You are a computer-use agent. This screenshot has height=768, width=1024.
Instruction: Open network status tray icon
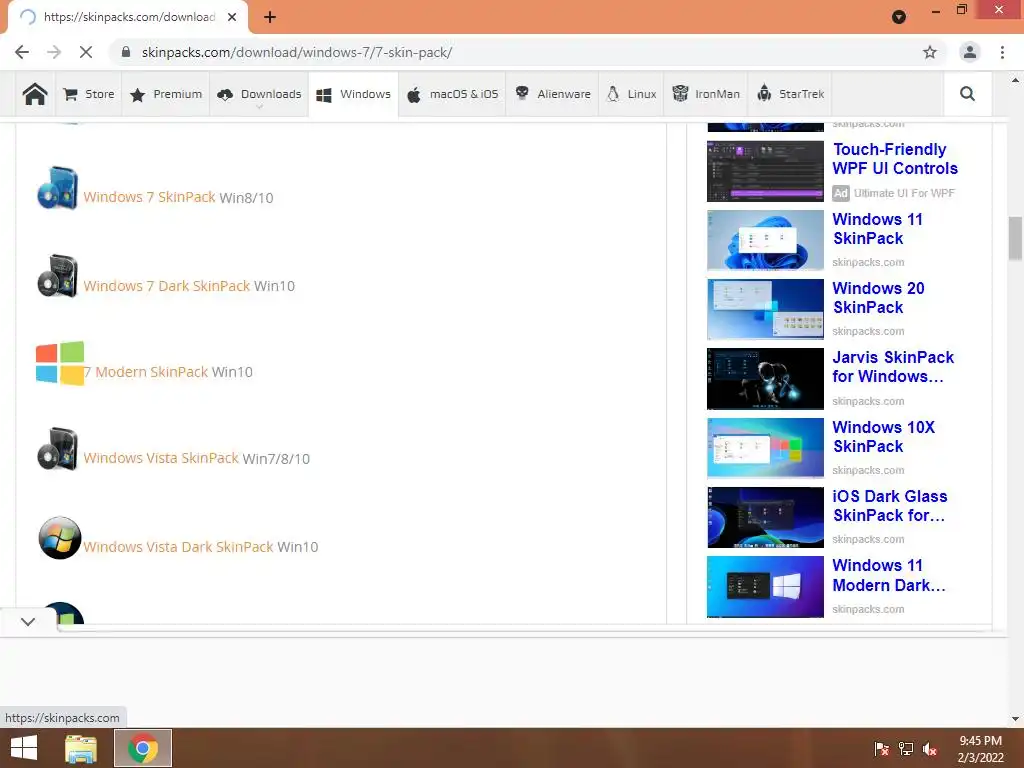(906, 749)
